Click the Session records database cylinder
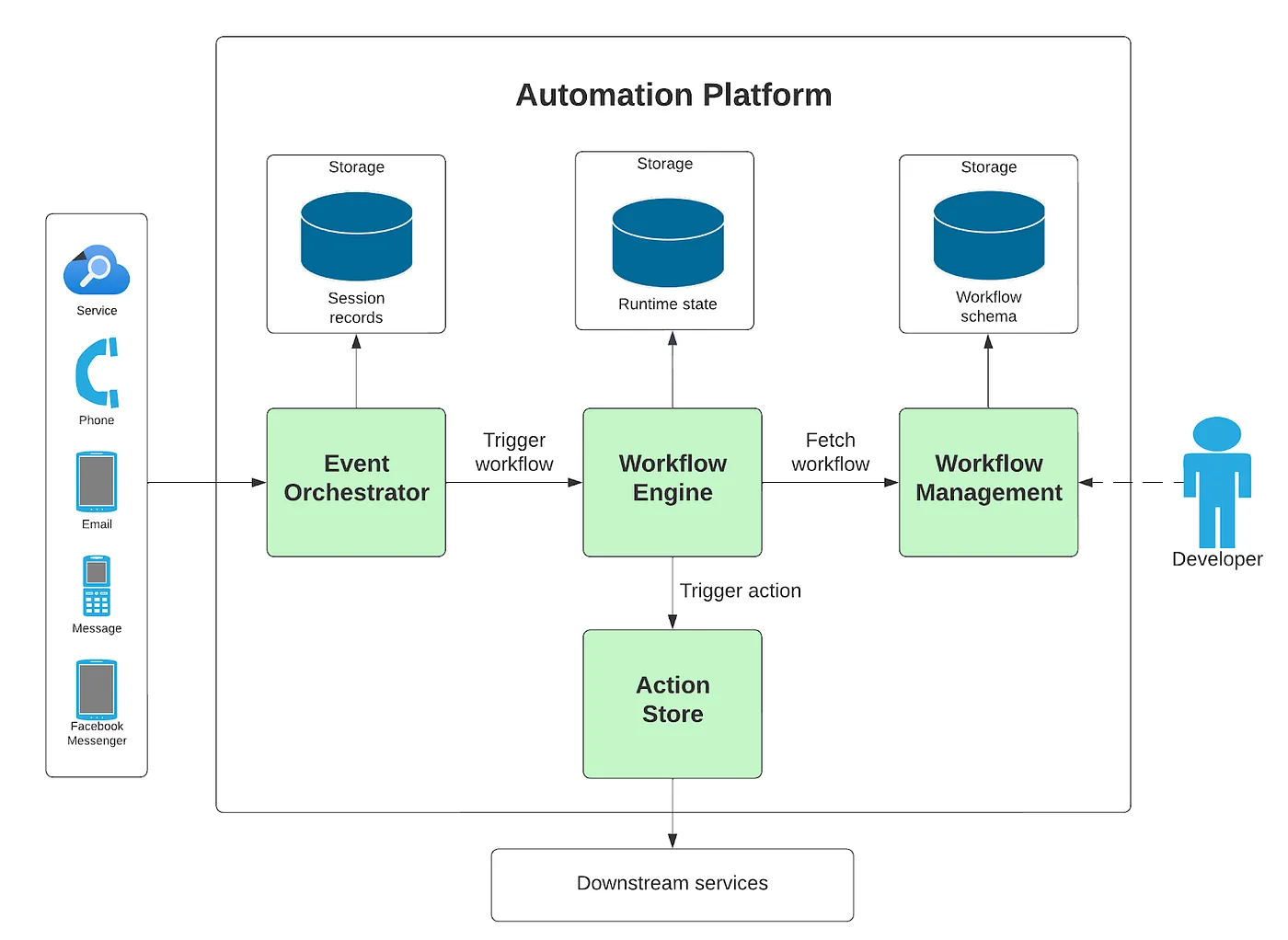 [356, 235]
